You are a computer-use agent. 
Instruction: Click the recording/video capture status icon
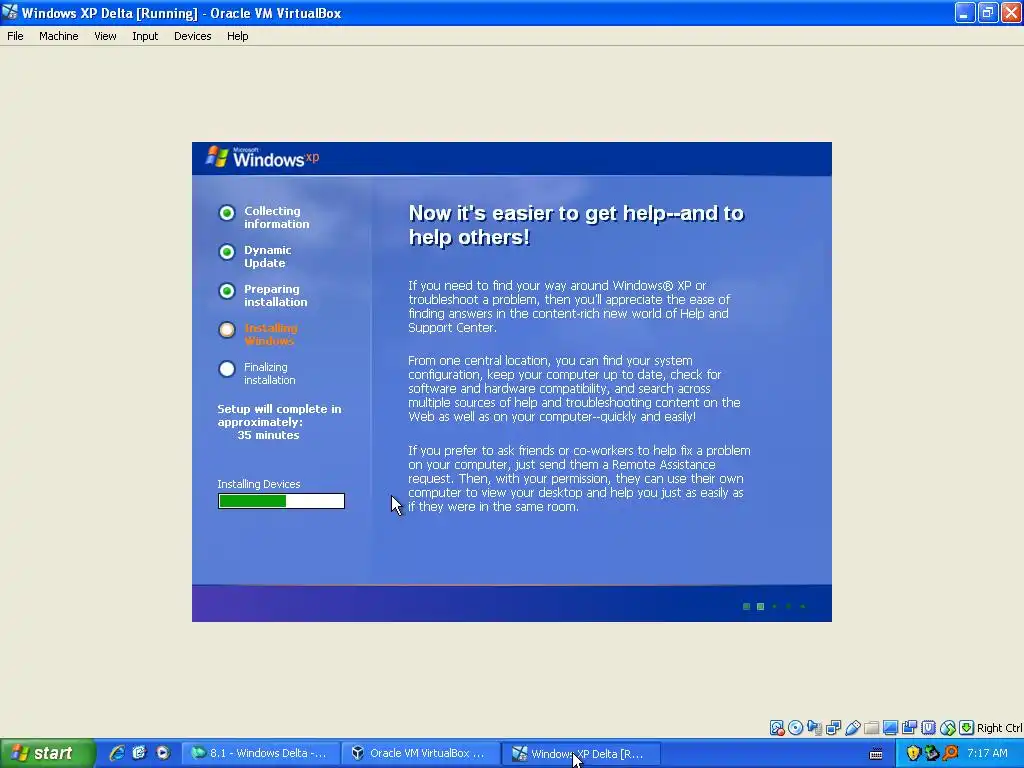tap(909, 728)
